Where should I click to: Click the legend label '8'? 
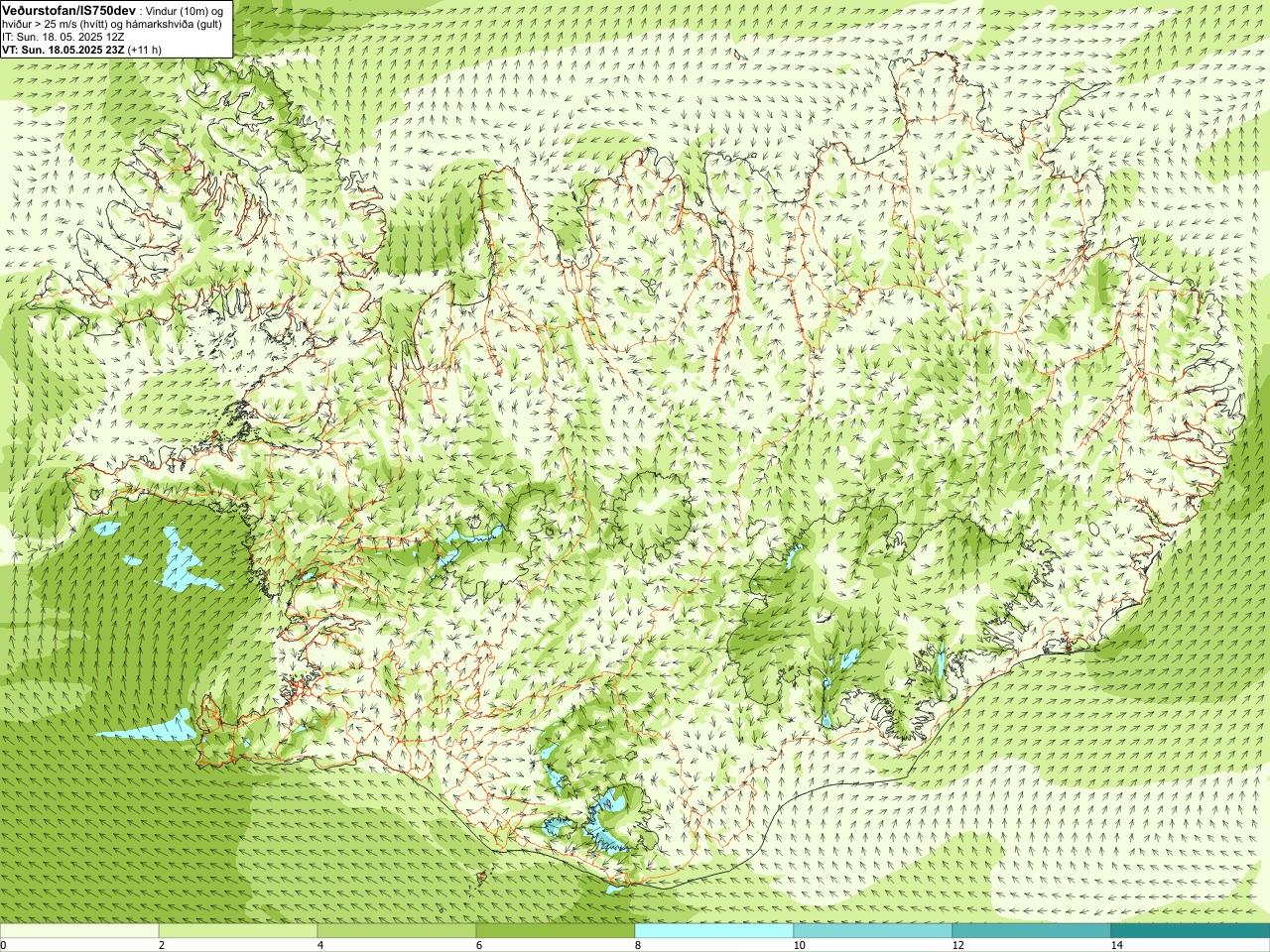click(x=637, y=945)
